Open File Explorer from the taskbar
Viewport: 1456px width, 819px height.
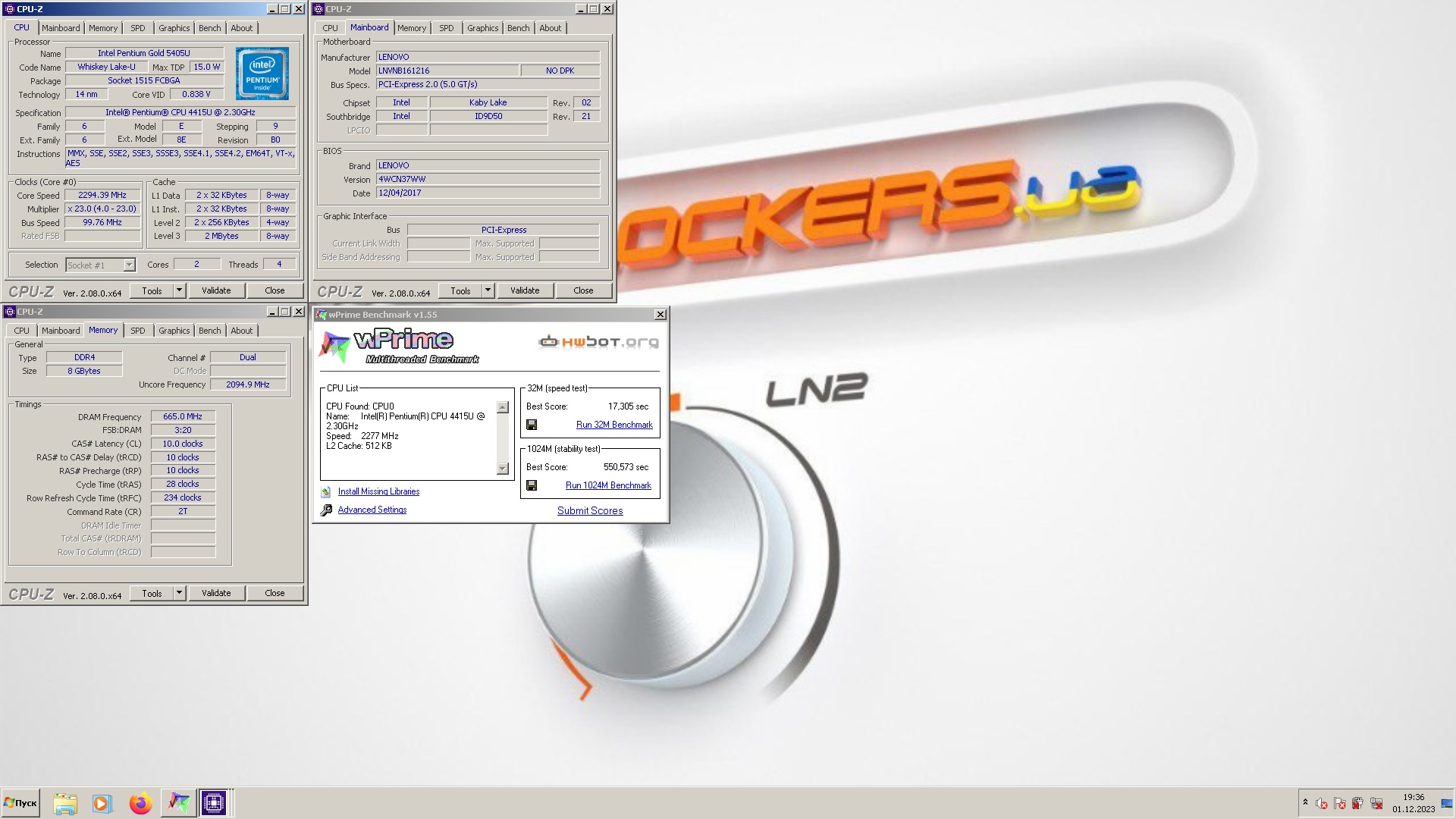tap(65, 803)
